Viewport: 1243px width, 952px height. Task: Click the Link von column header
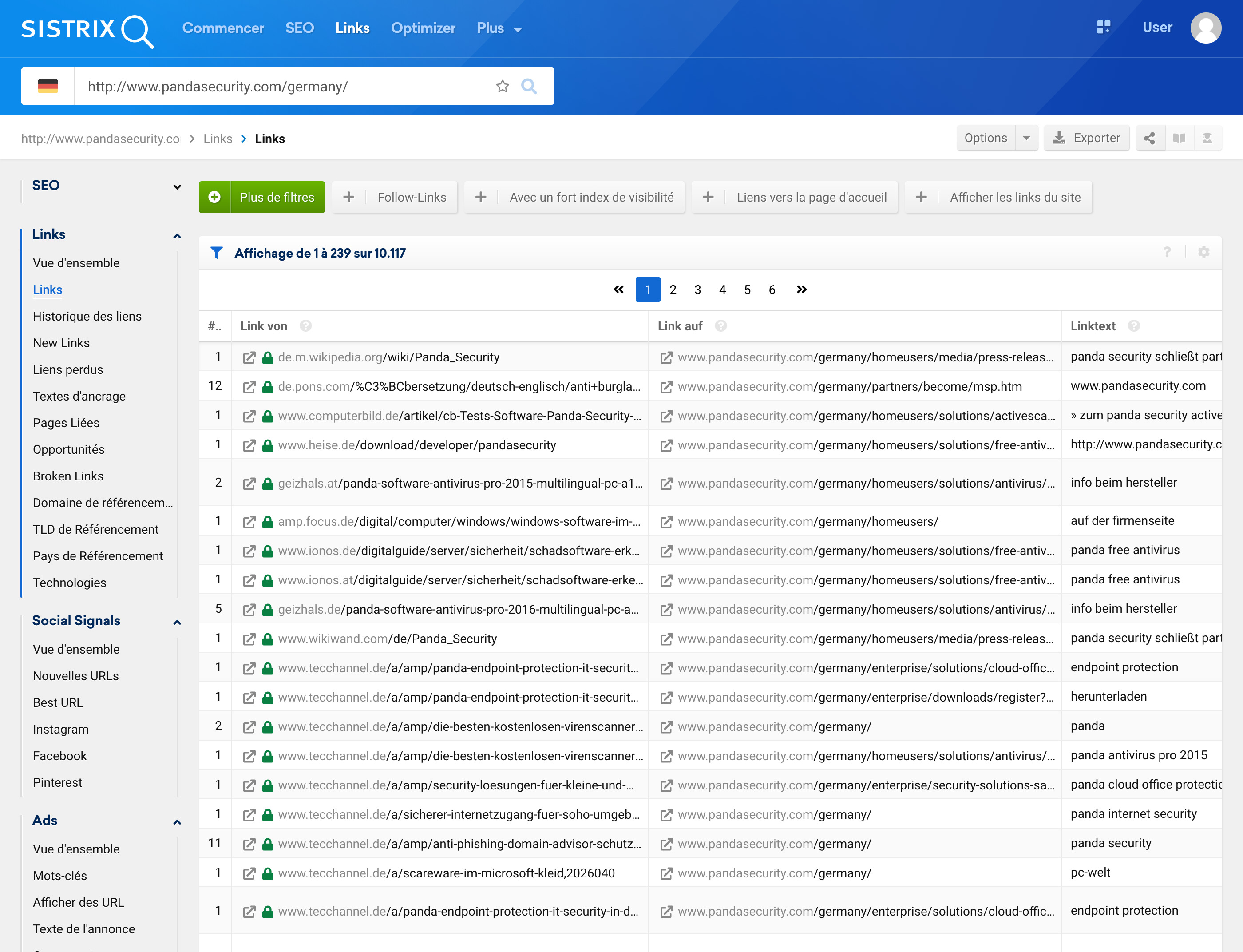[263, 326]
